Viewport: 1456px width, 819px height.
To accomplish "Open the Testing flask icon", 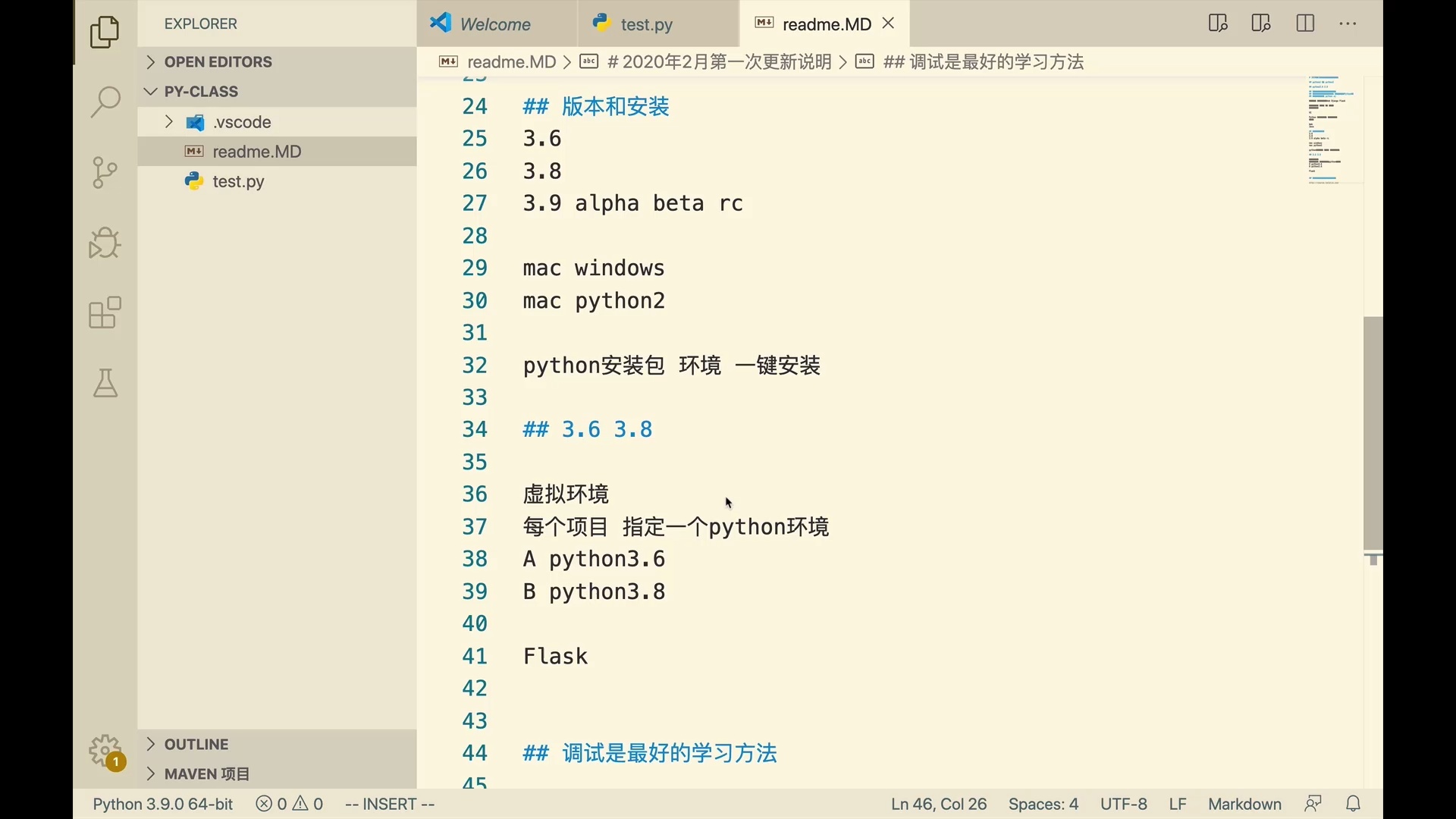I will pos(105,384).
